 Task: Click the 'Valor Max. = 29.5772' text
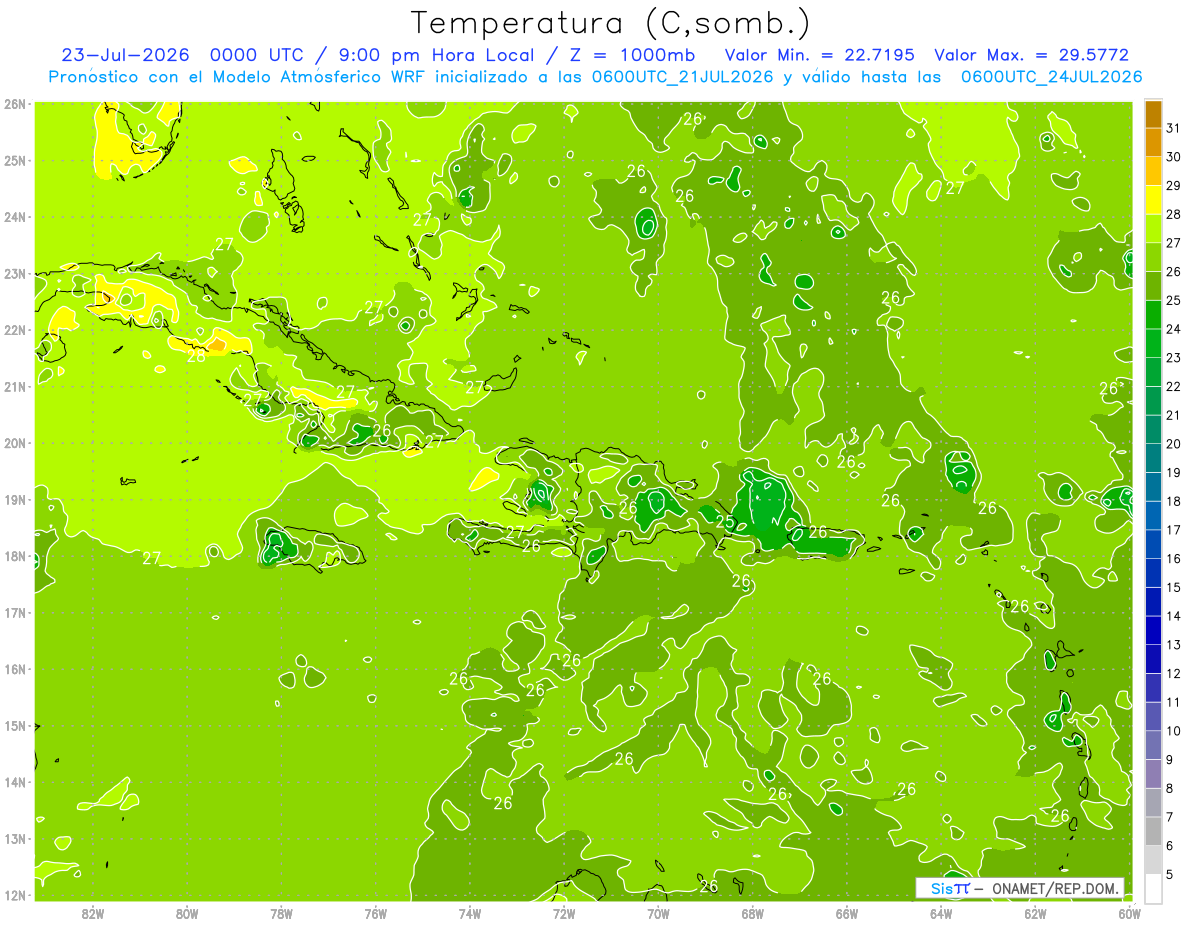point(1031,55)
